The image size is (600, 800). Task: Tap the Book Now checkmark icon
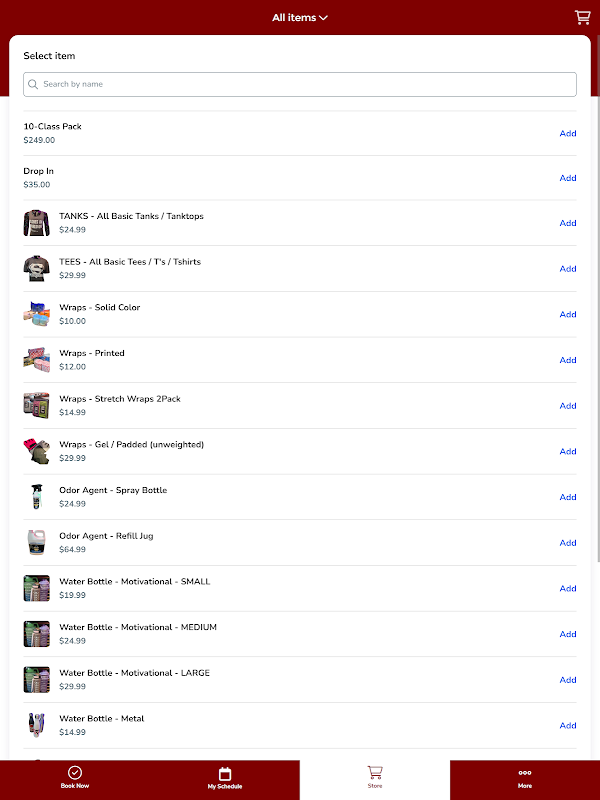74,773
